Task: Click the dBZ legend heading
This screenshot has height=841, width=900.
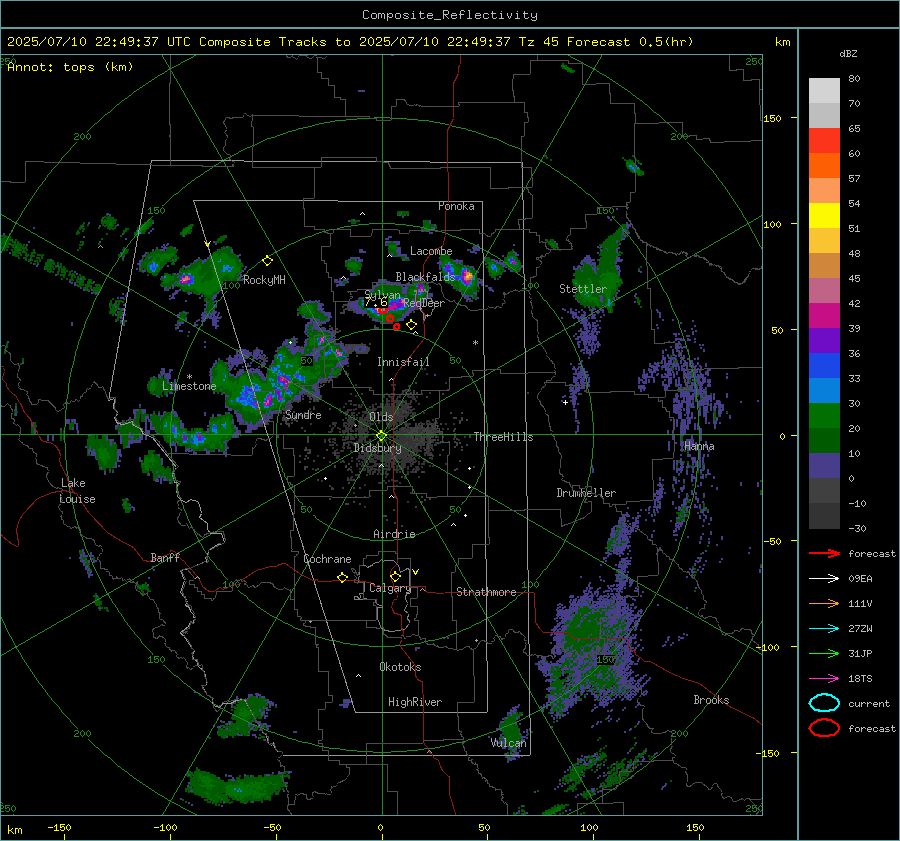Action: 848,53
